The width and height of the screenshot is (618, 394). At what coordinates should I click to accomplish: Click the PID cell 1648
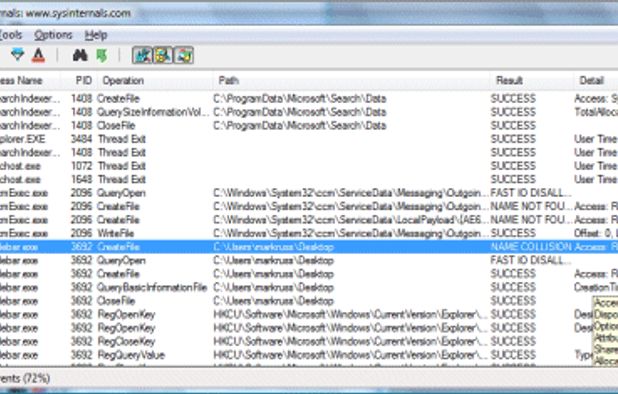tap(81, 179)
